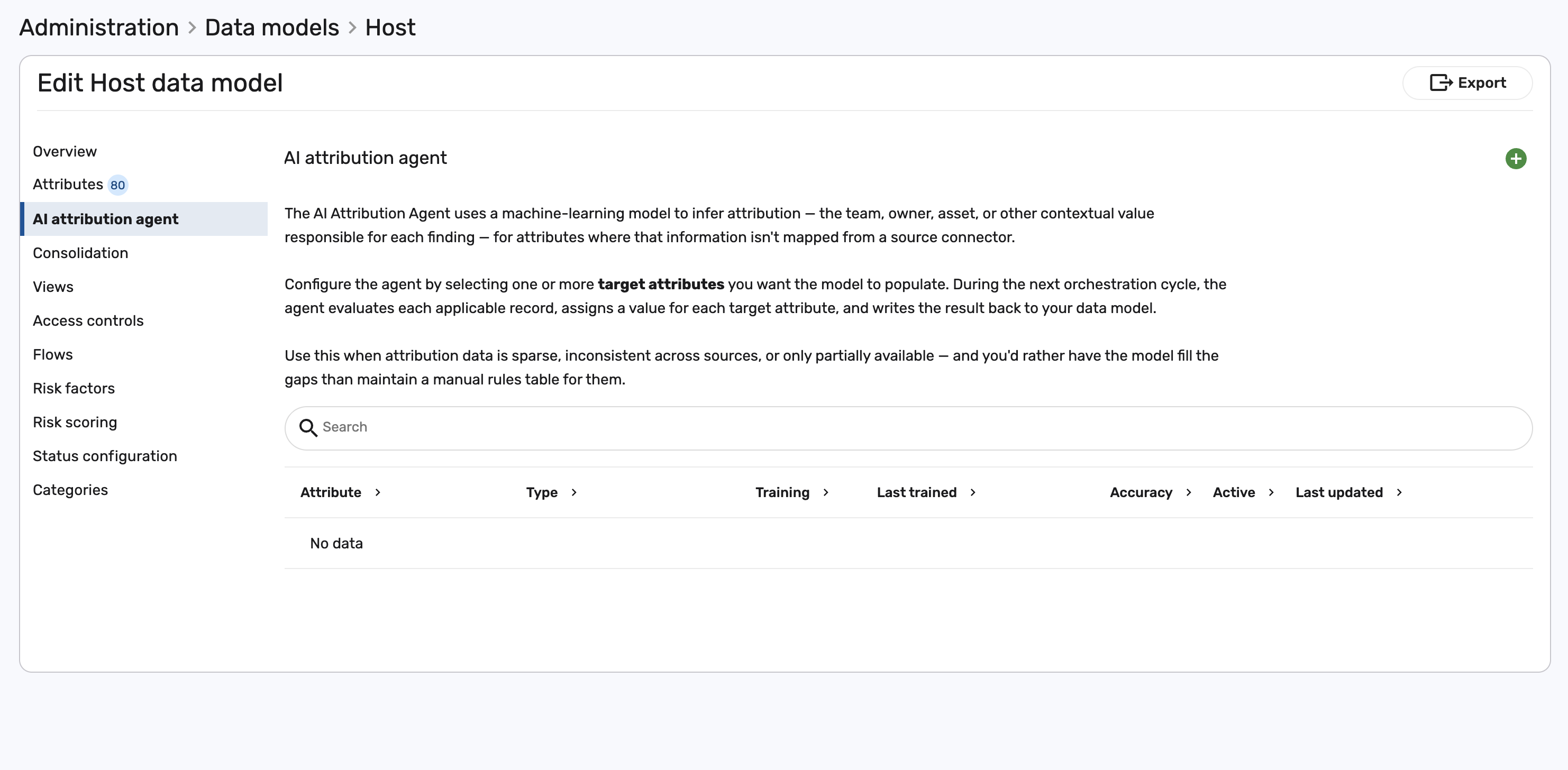Click the Type column header
This screenshot has width=1568, height=770.
(542, 492)
